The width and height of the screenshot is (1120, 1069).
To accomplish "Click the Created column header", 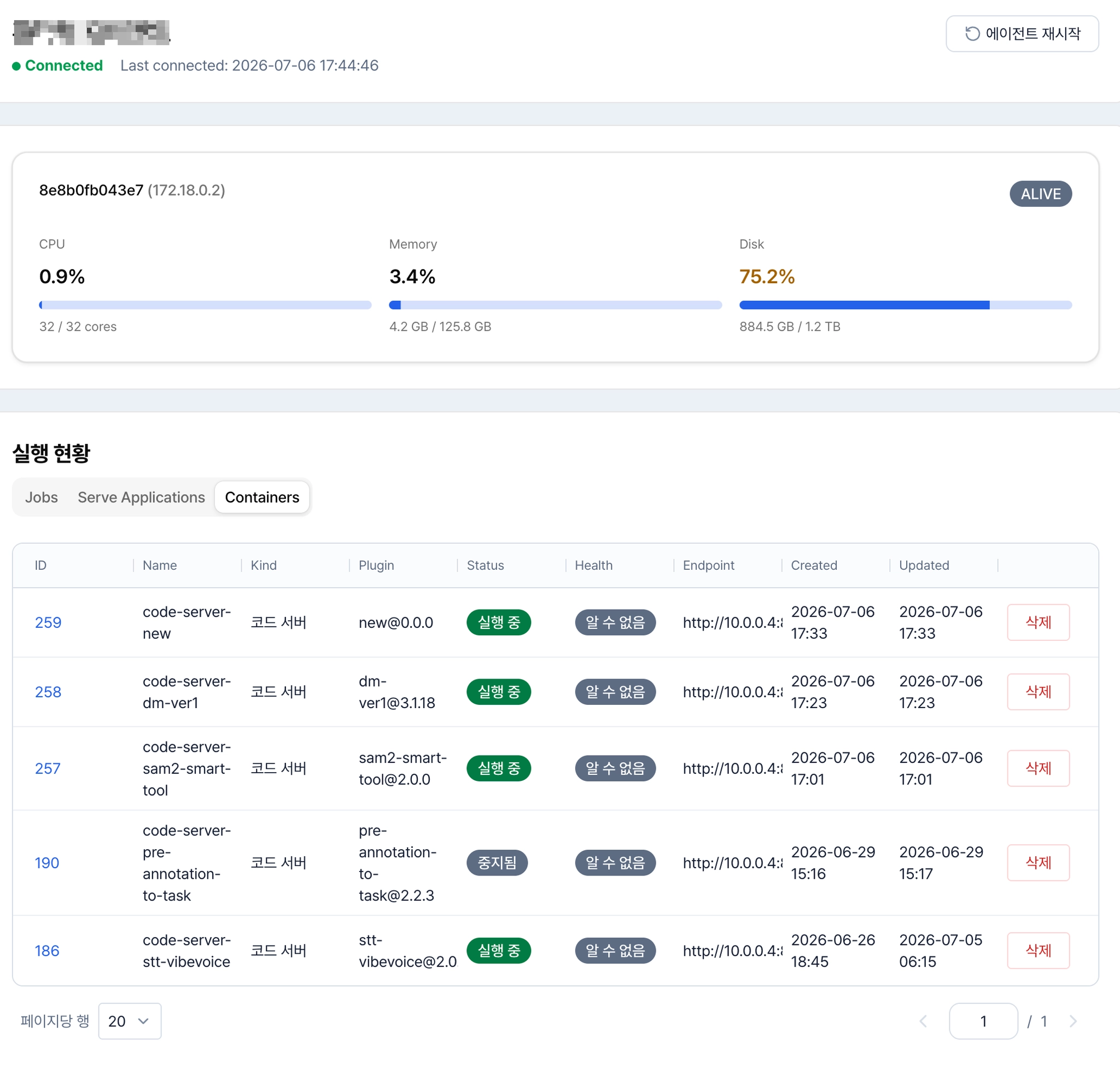I will click(x=814, y=565).
